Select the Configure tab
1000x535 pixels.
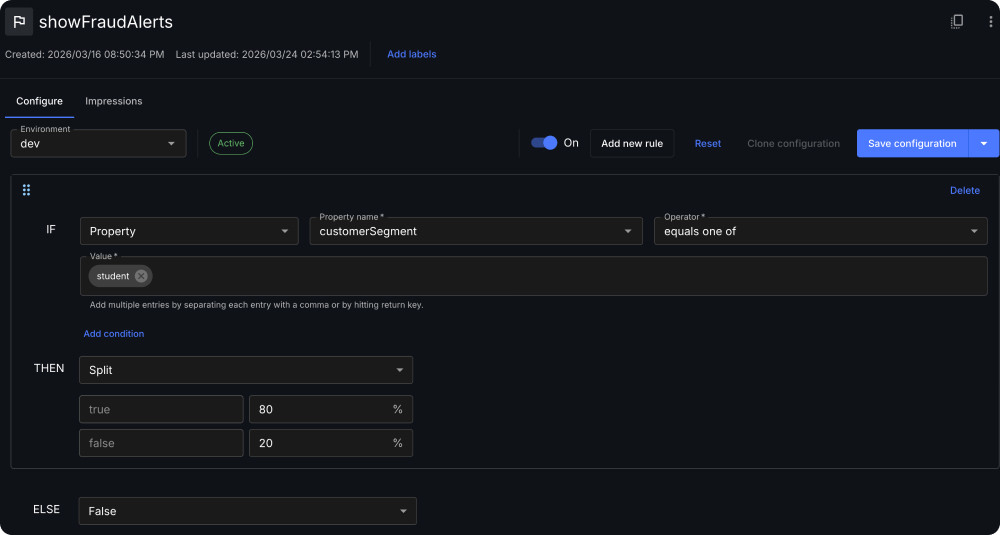[x=40, y=101]
